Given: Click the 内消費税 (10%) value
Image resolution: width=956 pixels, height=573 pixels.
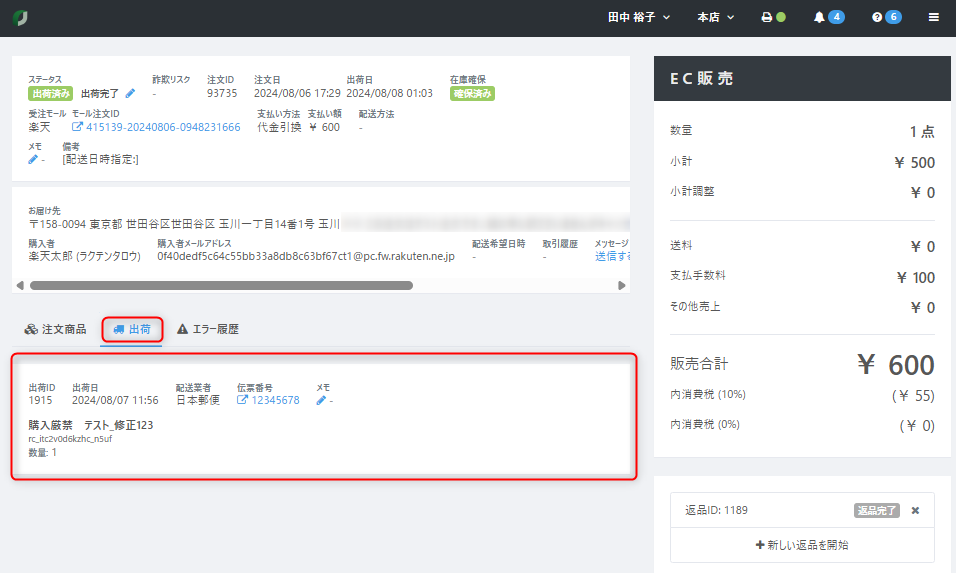Looking at the screenshot, I should (913, 396).
